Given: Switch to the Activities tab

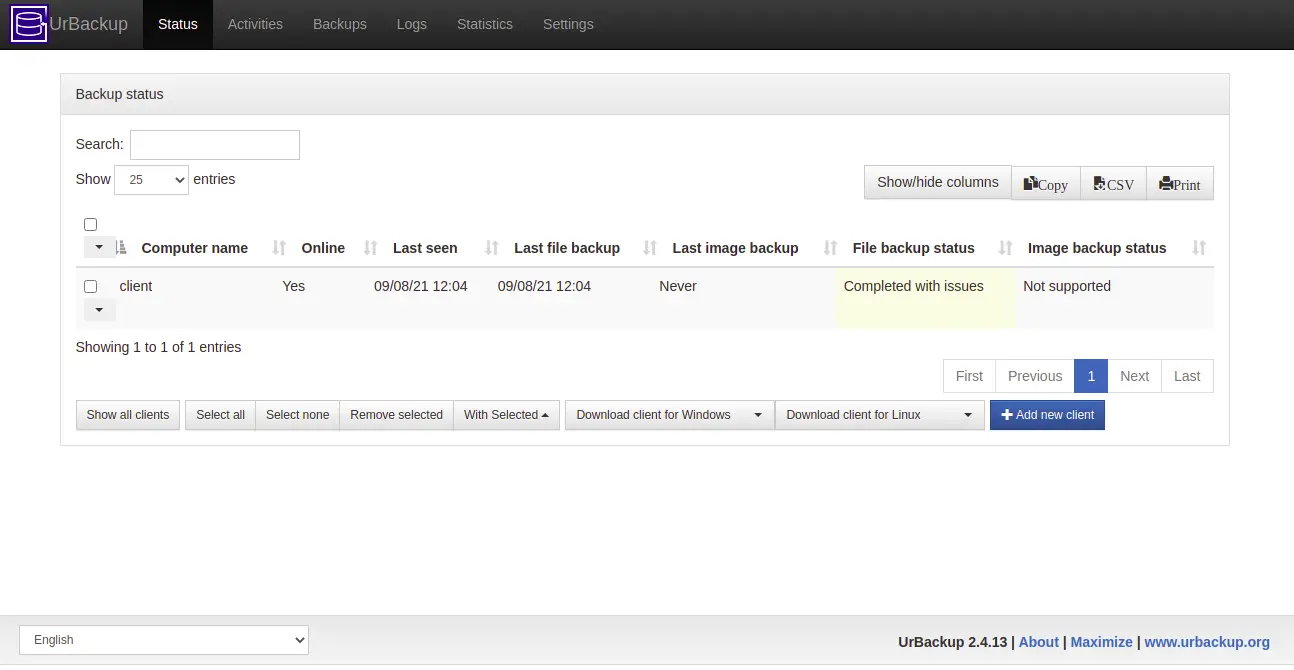Looking at the screenshot, I should click(x=255, y=24).
